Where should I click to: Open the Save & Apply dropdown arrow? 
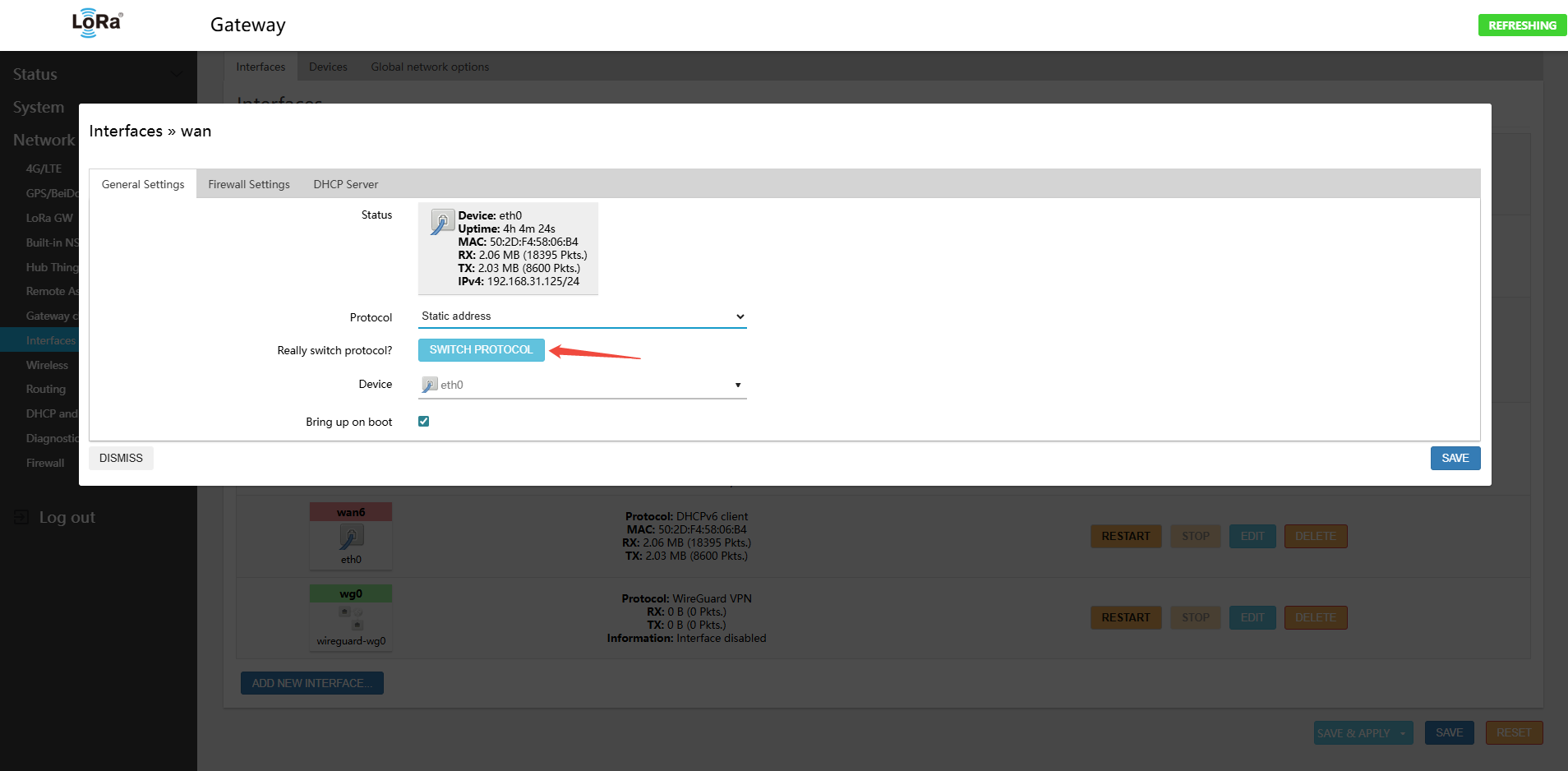point(1402,733)
